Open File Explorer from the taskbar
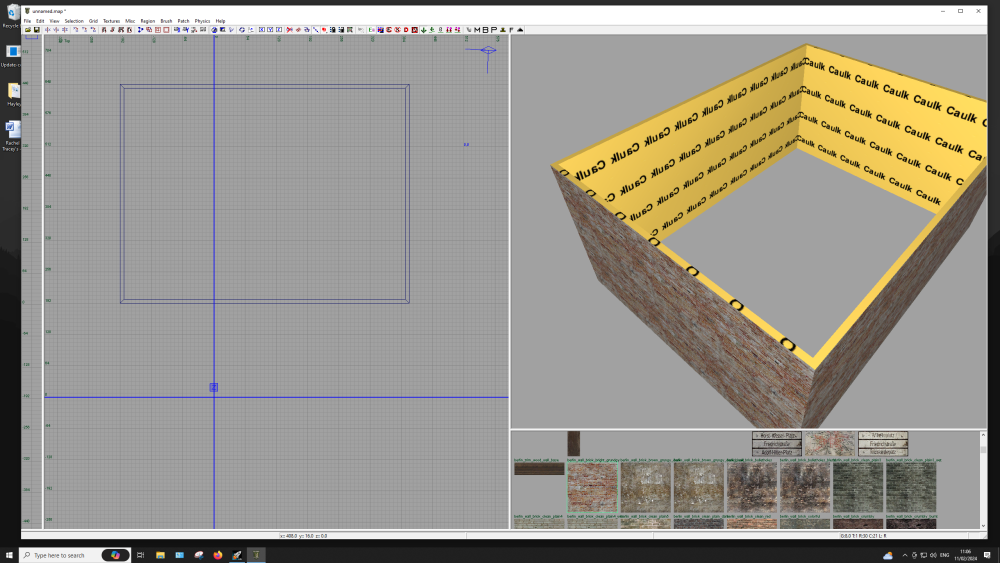 [x=160, y=555]
